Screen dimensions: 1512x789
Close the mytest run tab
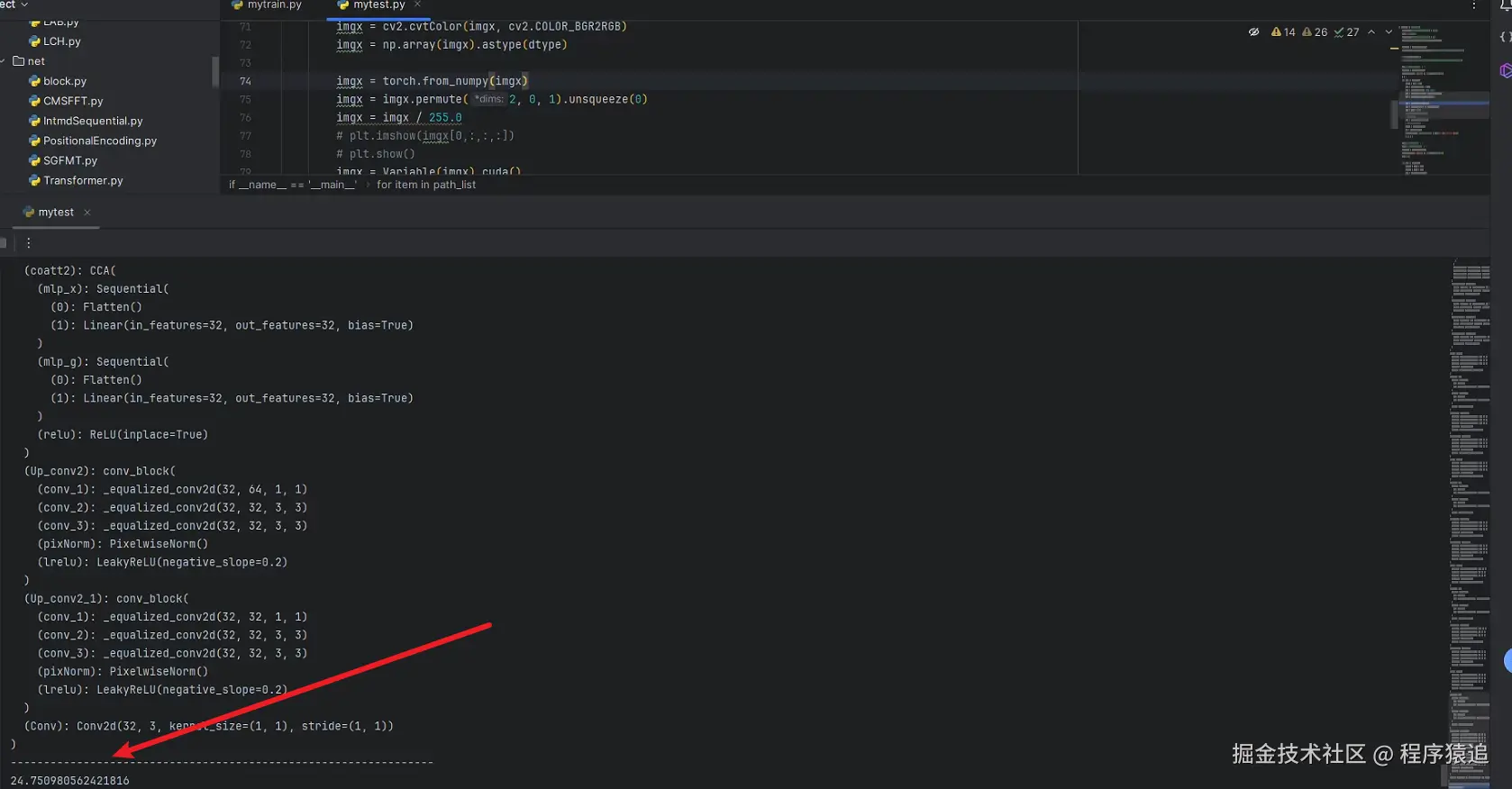tap(87, 213)
